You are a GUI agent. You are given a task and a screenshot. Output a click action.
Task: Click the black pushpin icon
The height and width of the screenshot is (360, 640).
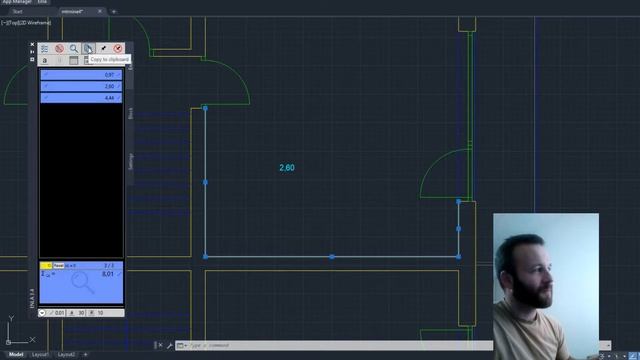(104, 49)
